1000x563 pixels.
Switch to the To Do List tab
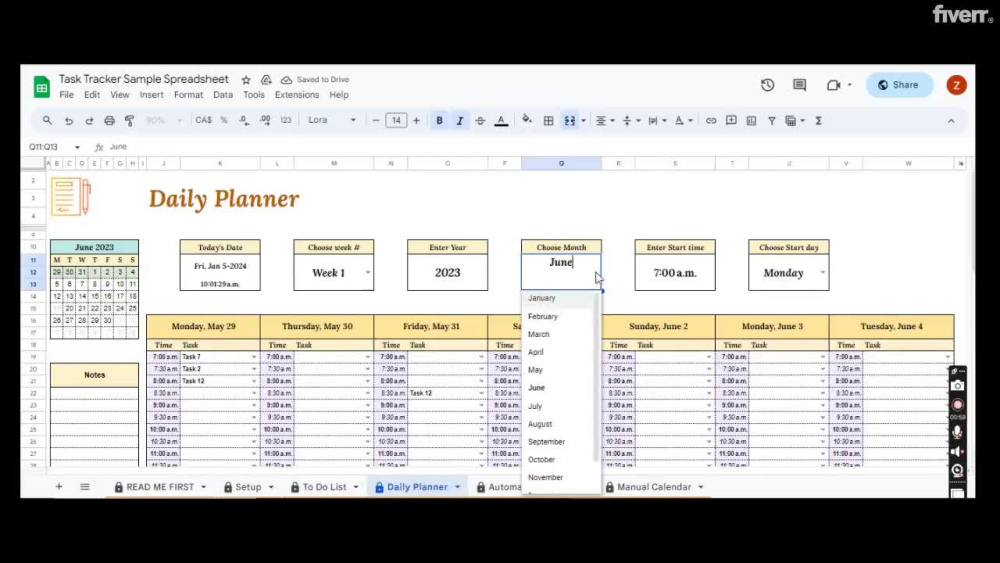(324, 487)
